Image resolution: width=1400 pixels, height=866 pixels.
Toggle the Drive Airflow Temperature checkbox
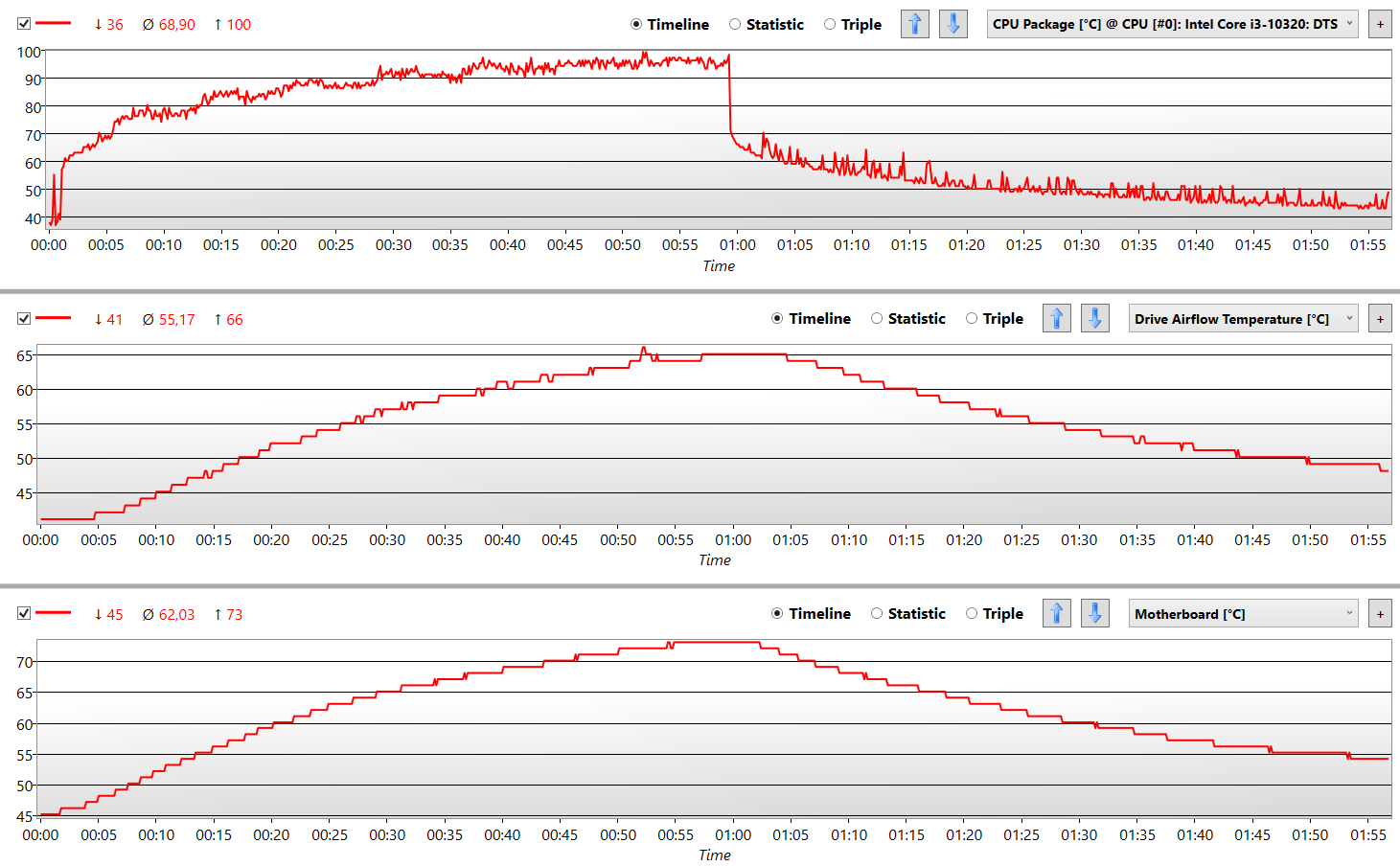(x=24, y=319)
